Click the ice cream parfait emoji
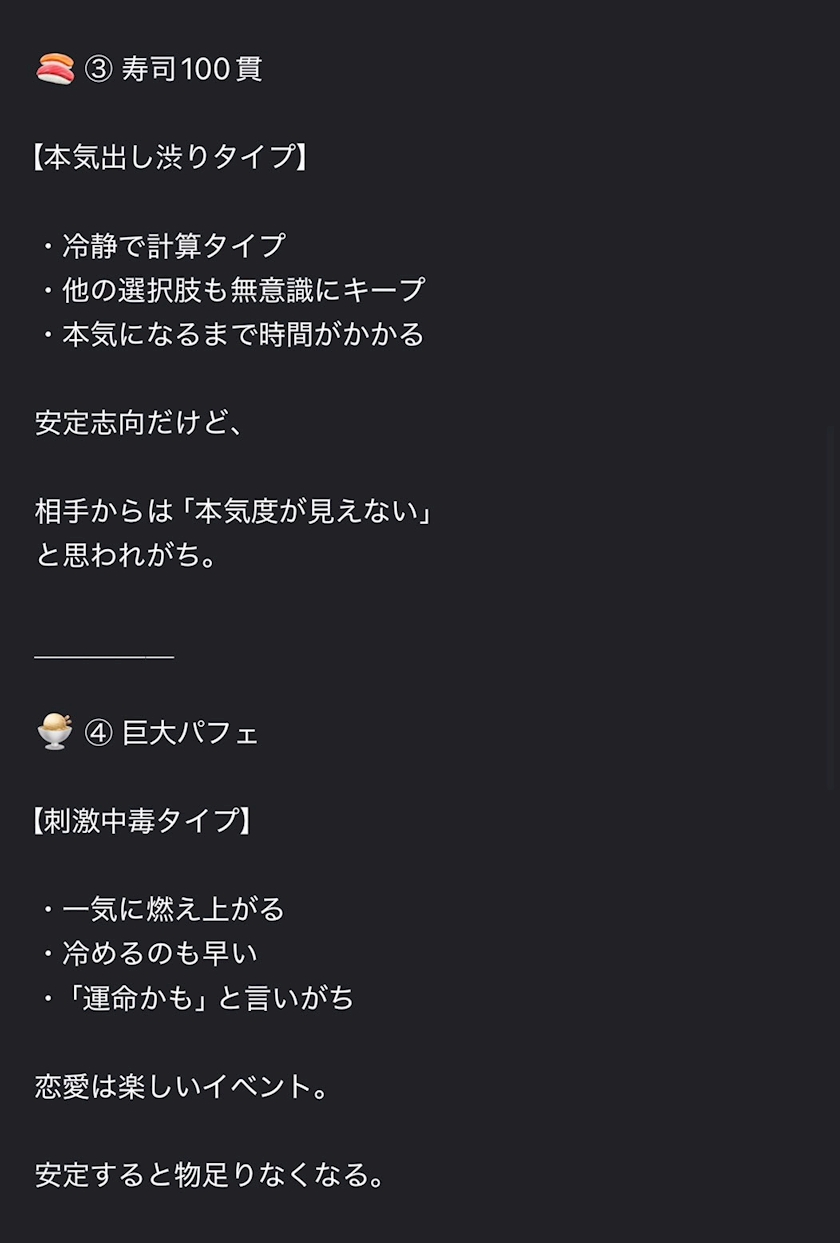 [x=55, y=732]
